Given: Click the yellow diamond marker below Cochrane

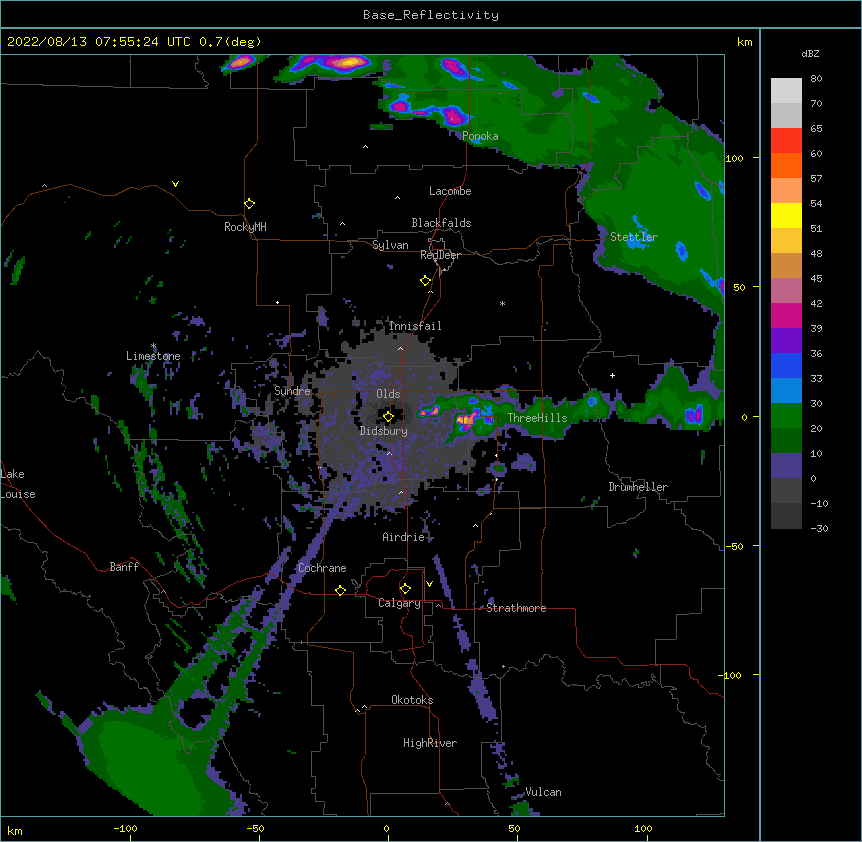Looking at the screenshot, I should point(340,590).
